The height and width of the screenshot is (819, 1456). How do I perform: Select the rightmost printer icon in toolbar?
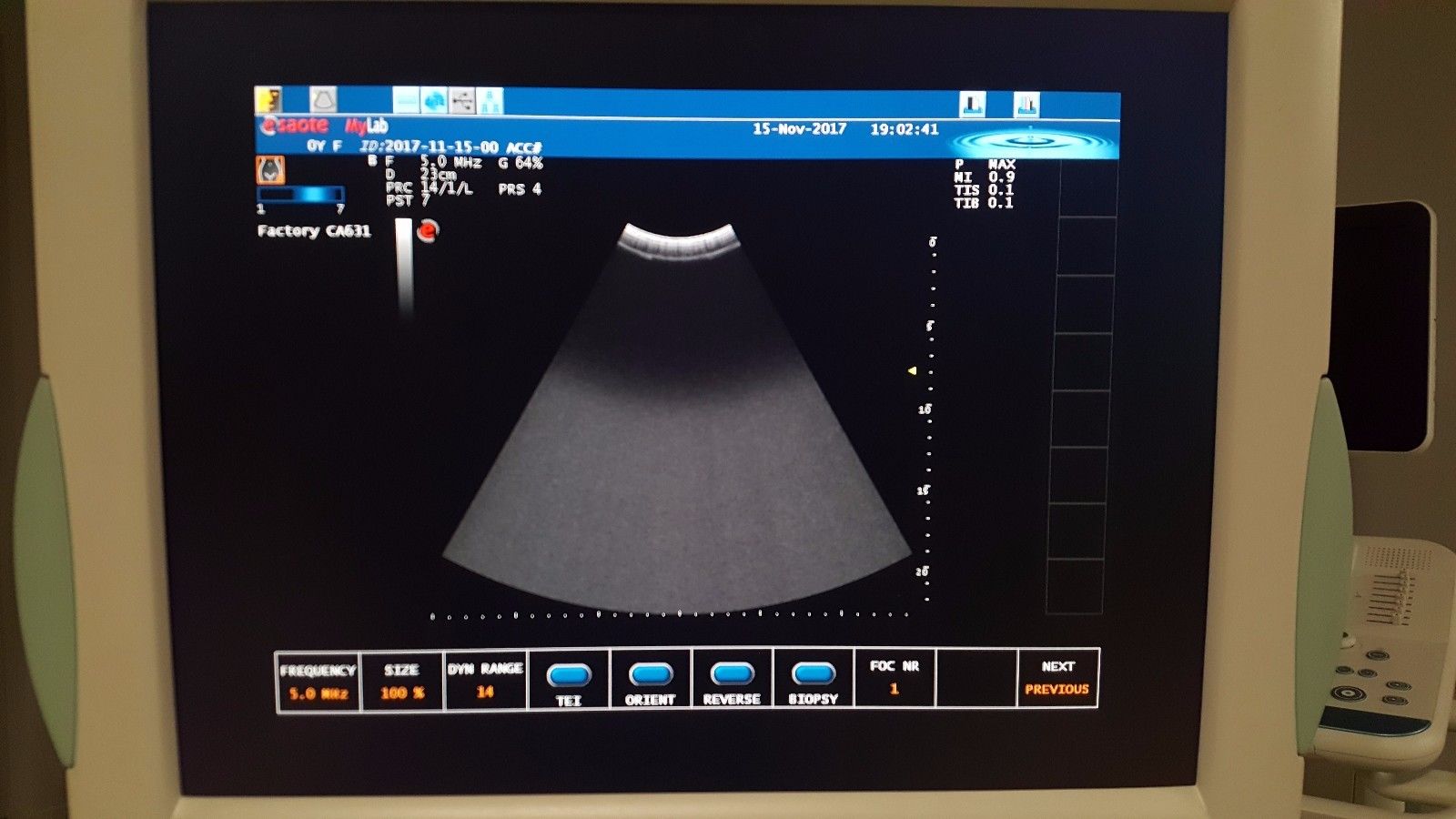1026,105
